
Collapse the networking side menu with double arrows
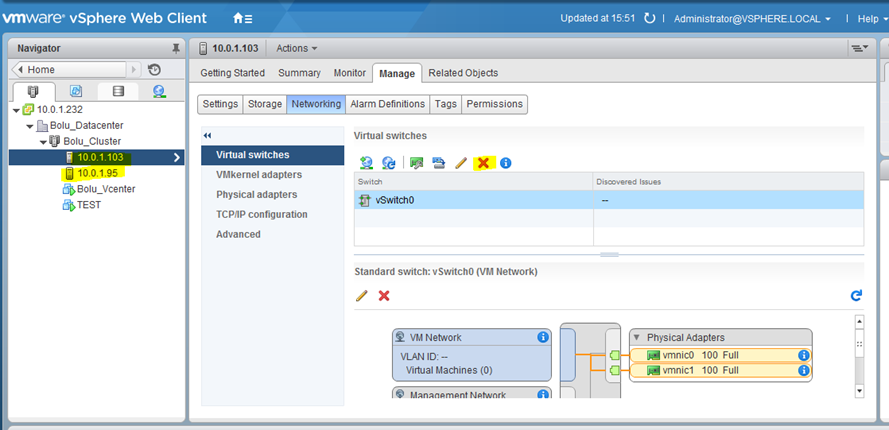207,136
